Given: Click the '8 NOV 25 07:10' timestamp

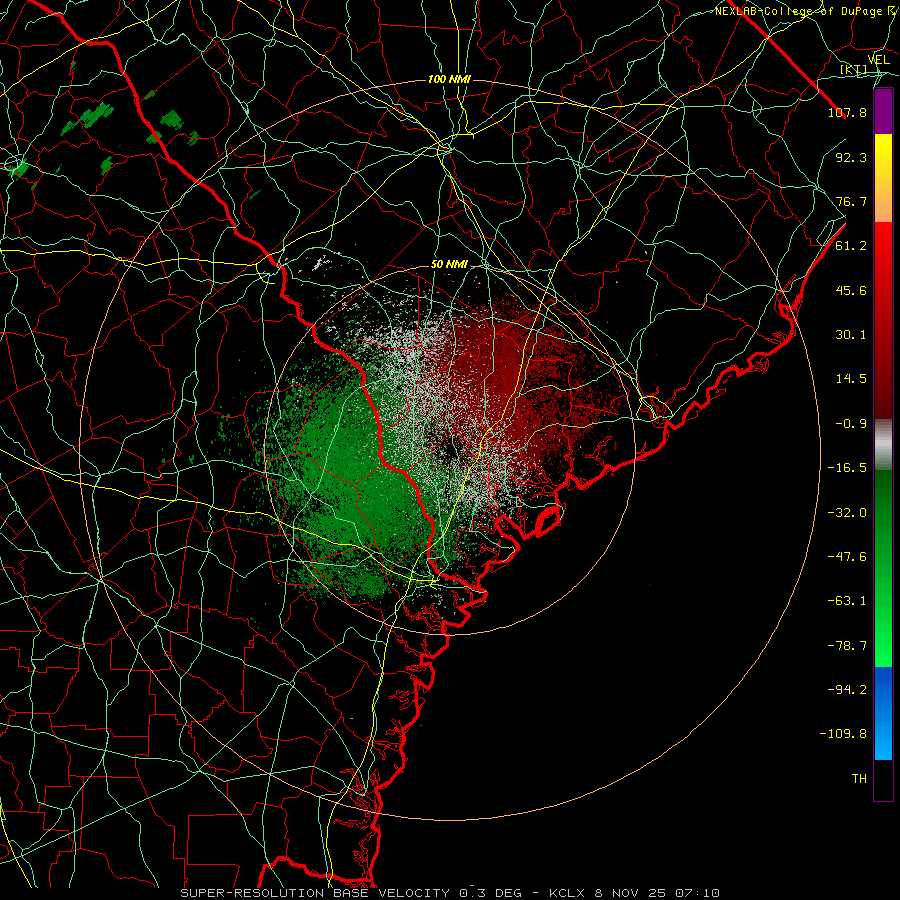Looking at the screenshot, I should click(657, 893).
